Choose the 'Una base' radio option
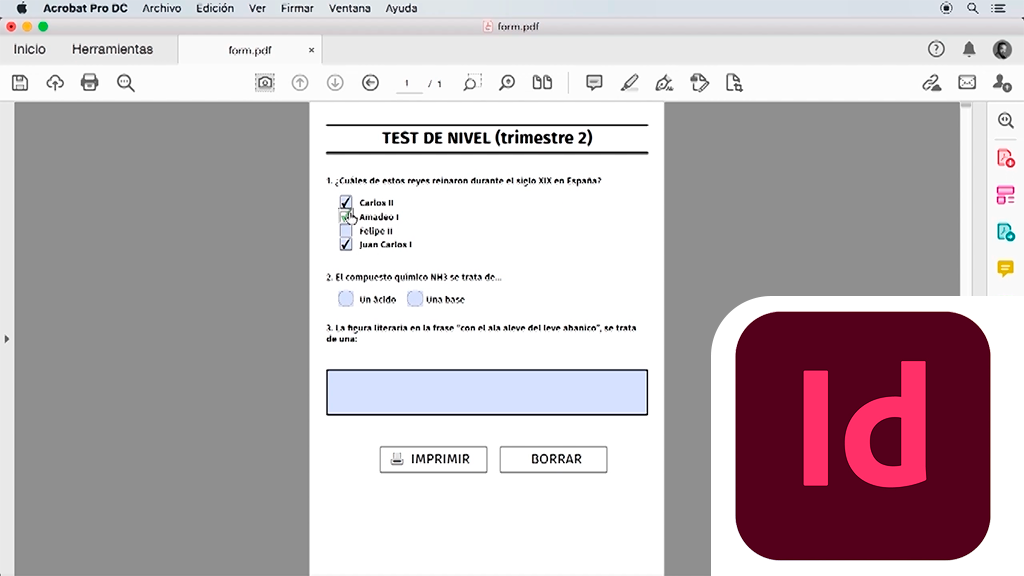 pyautogui.click(x=414, y=298)
